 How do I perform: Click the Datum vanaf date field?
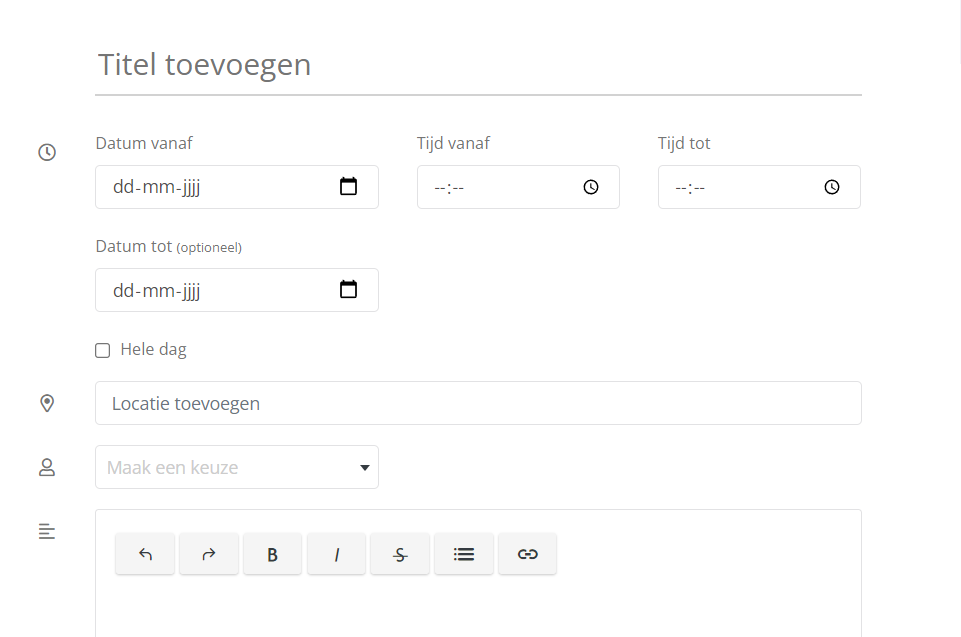[x=237, y=187]
